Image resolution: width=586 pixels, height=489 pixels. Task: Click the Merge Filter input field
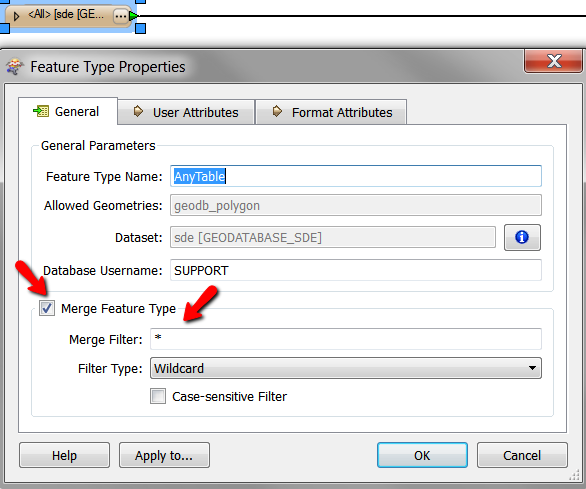pyautogui.click(x=346, y=339)
